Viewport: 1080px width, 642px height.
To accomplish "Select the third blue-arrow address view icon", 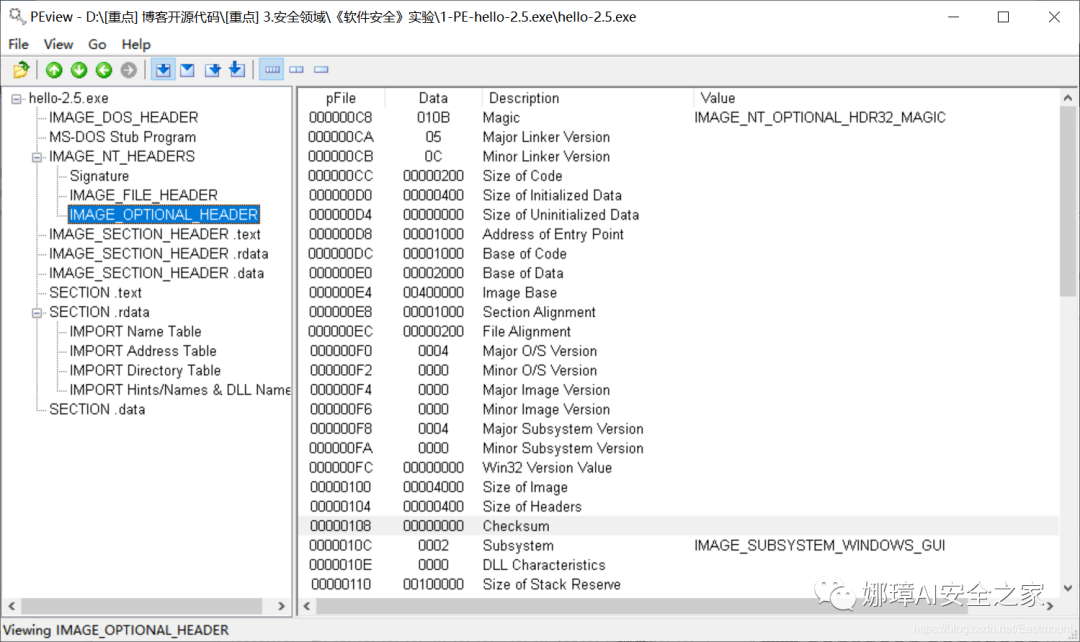I will pos(212,70).
